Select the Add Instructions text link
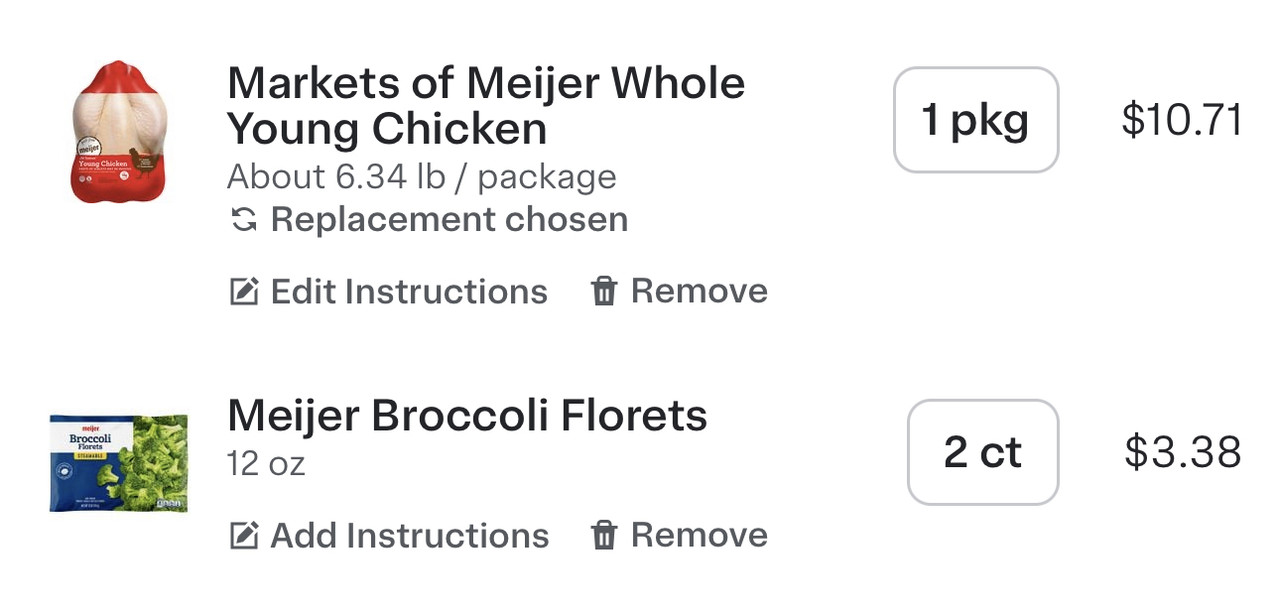Screen dimensions: 1280x594 (409, 536)
